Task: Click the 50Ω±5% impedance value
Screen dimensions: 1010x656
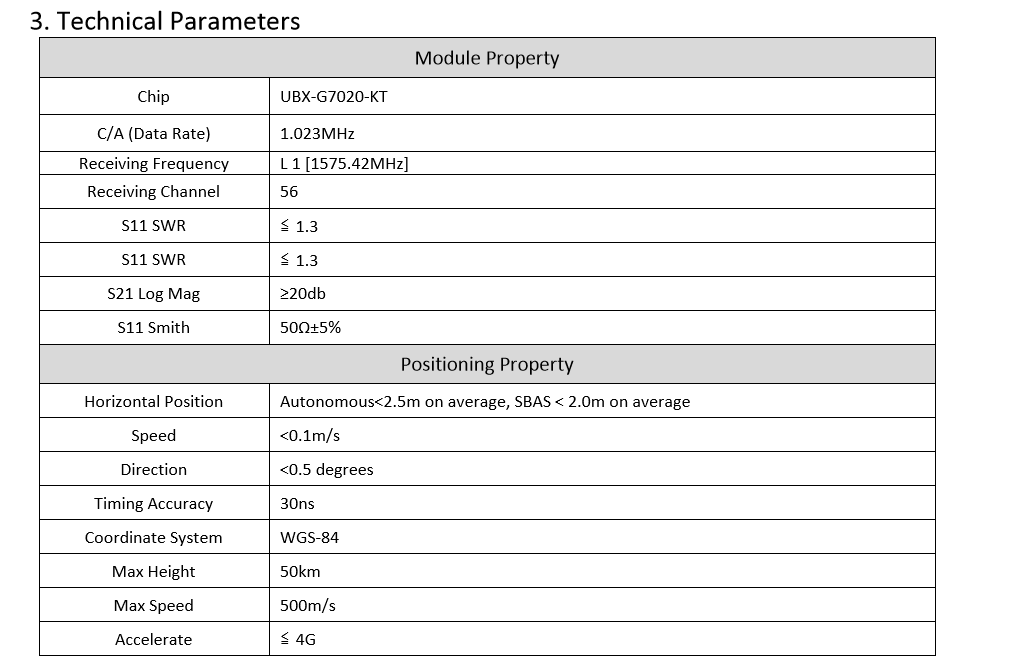Action: click(310, 327)
